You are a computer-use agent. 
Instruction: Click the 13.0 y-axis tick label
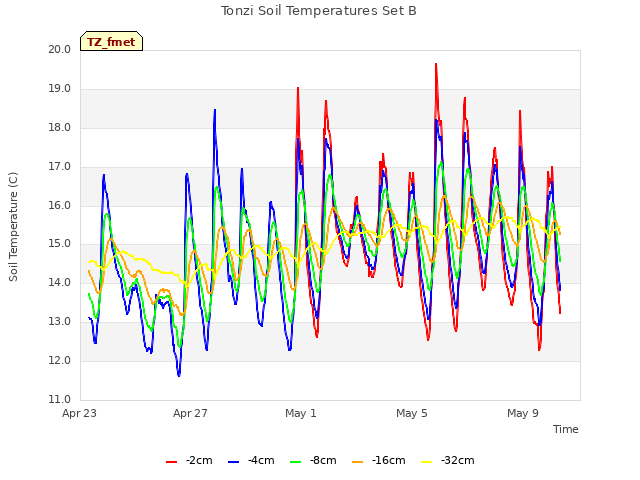(60, 322)
